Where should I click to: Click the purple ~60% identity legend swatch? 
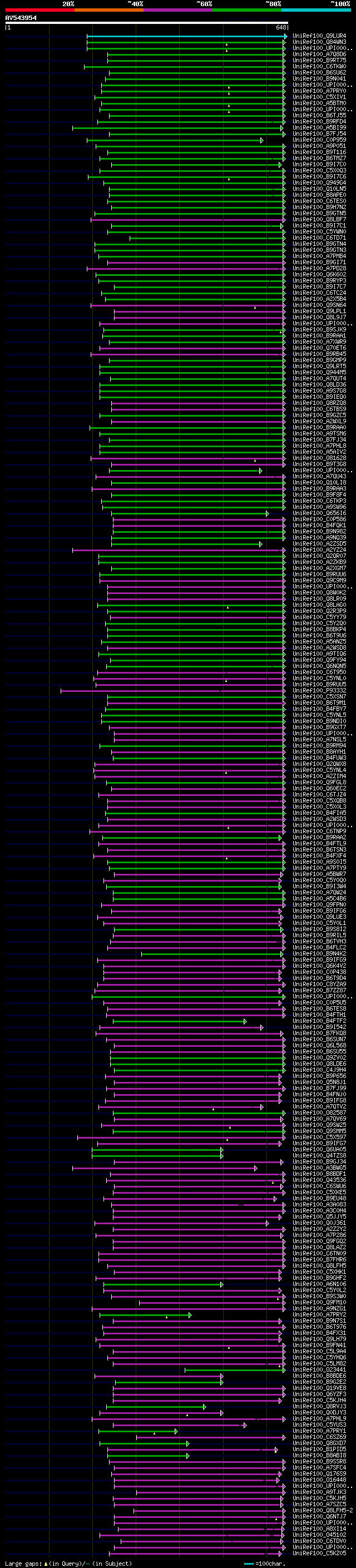coord(179,10)
